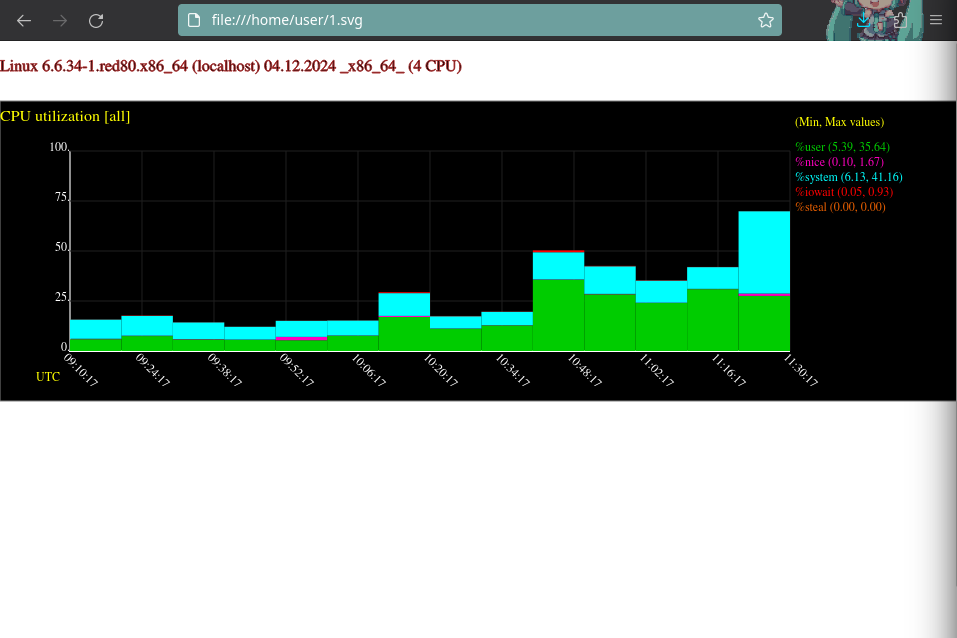Select the %system legend label

(x=845, y=177)
